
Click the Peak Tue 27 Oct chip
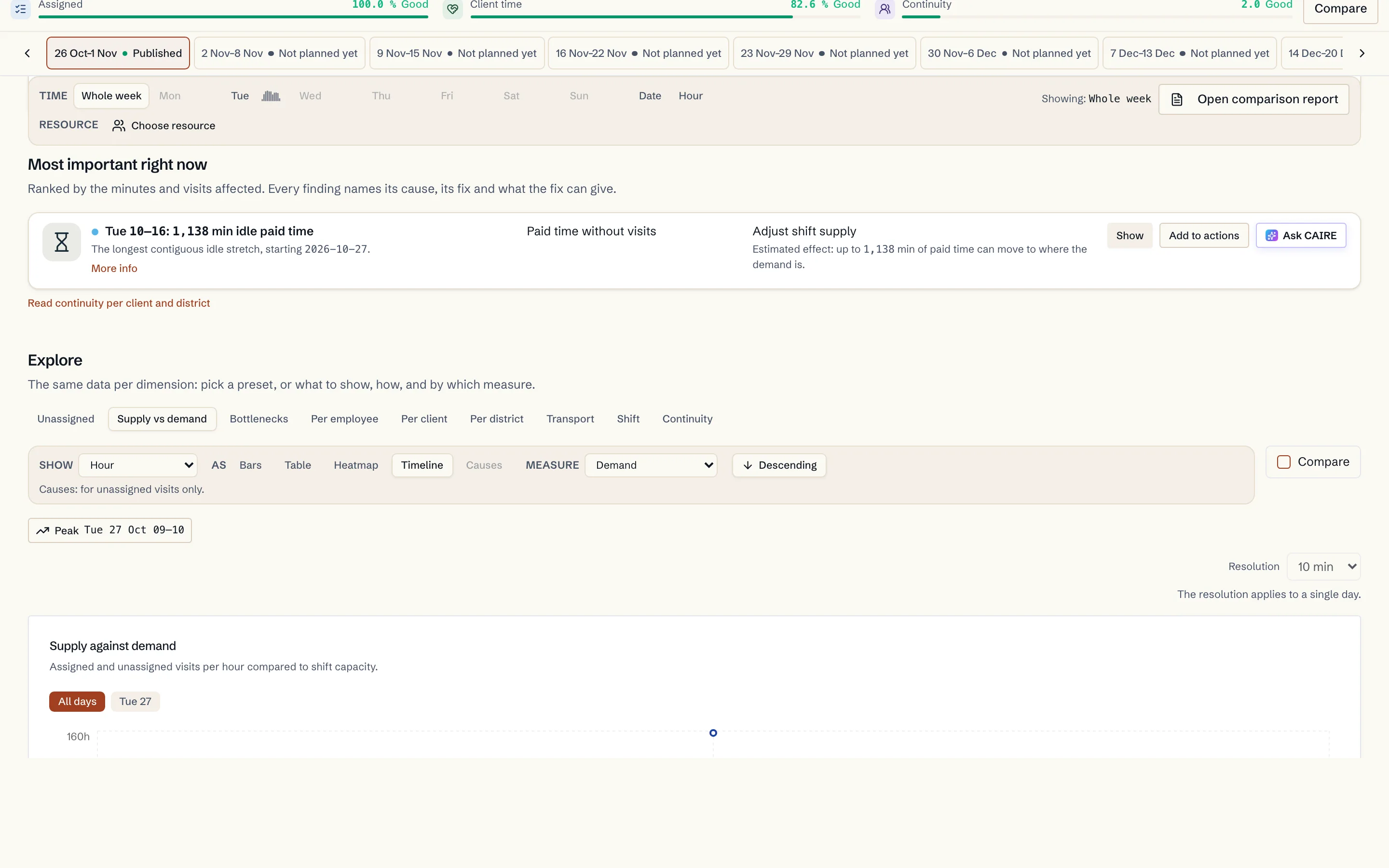(109, 530)
